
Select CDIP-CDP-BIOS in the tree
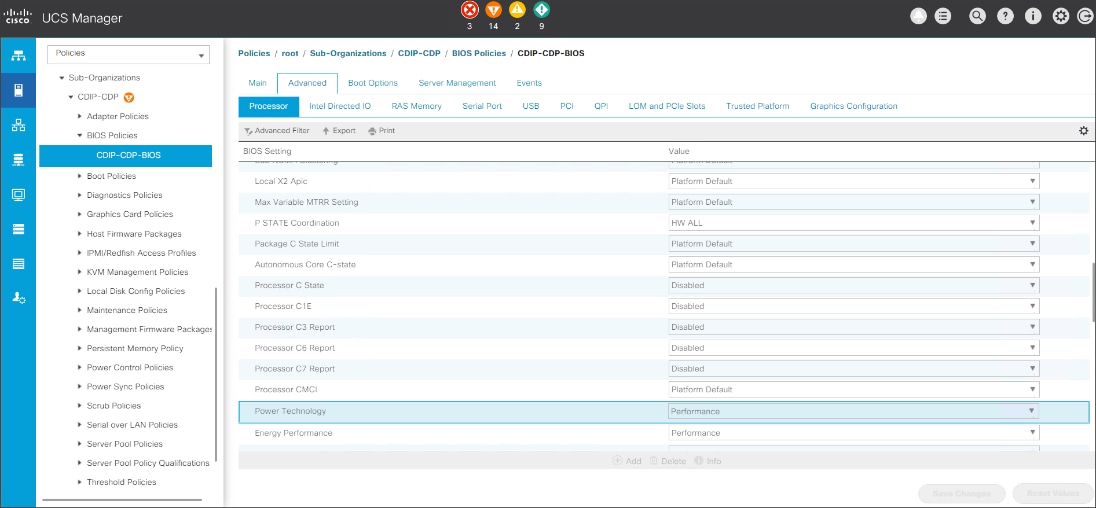pos(126,155)
